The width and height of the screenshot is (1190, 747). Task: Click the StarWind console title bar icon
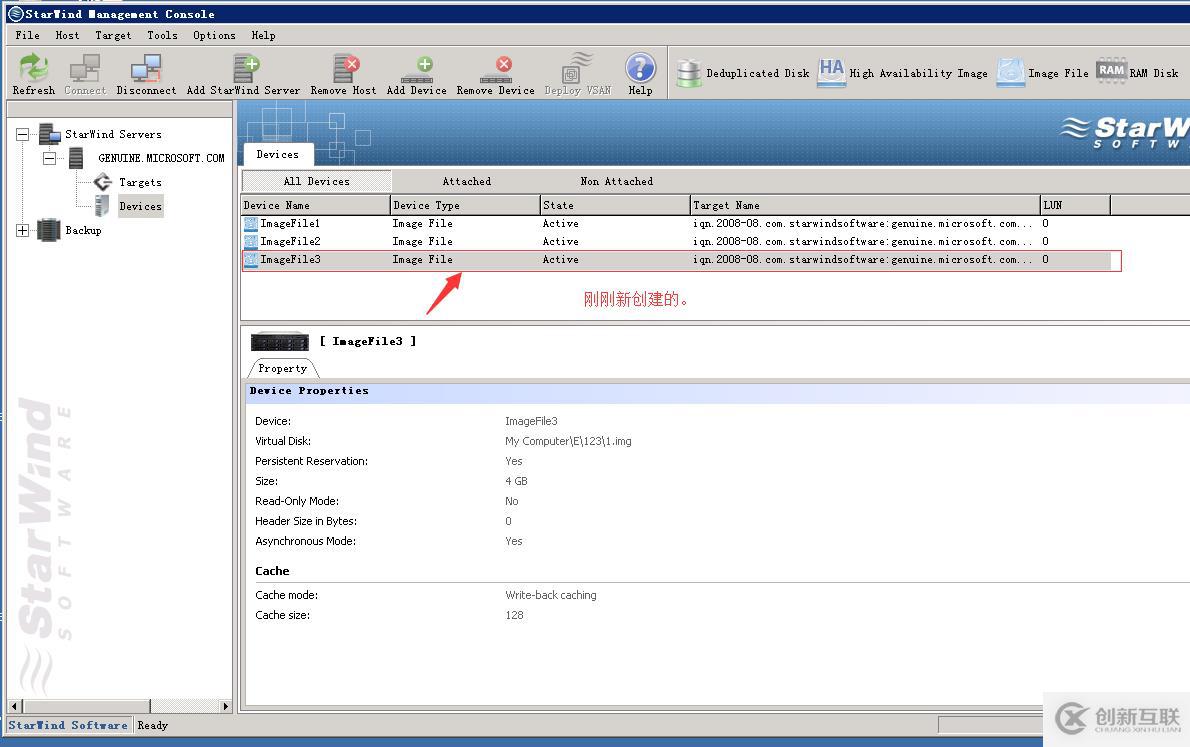coord(15,14)
